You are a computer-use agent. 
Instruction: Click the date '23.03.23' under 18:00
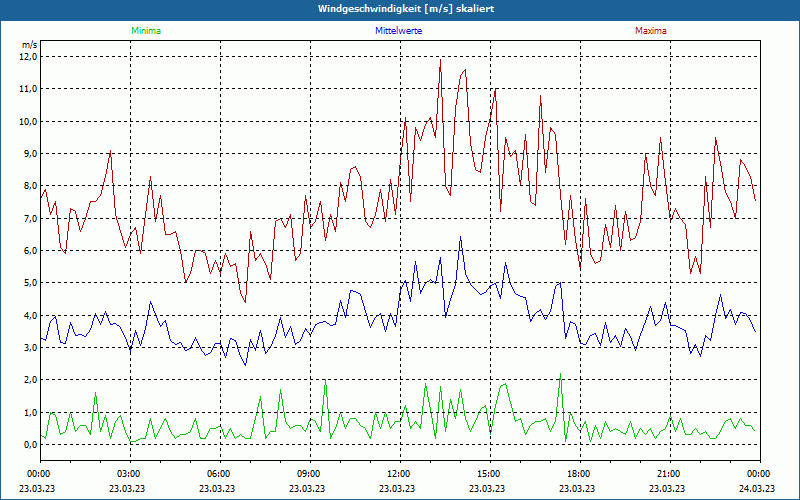pyautogui.click(x=577, y=488)
